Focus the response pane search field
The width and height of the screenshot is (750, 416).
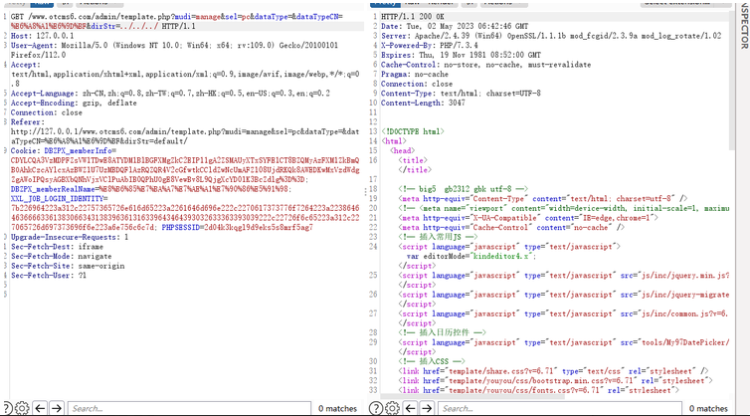coord(560,408)
